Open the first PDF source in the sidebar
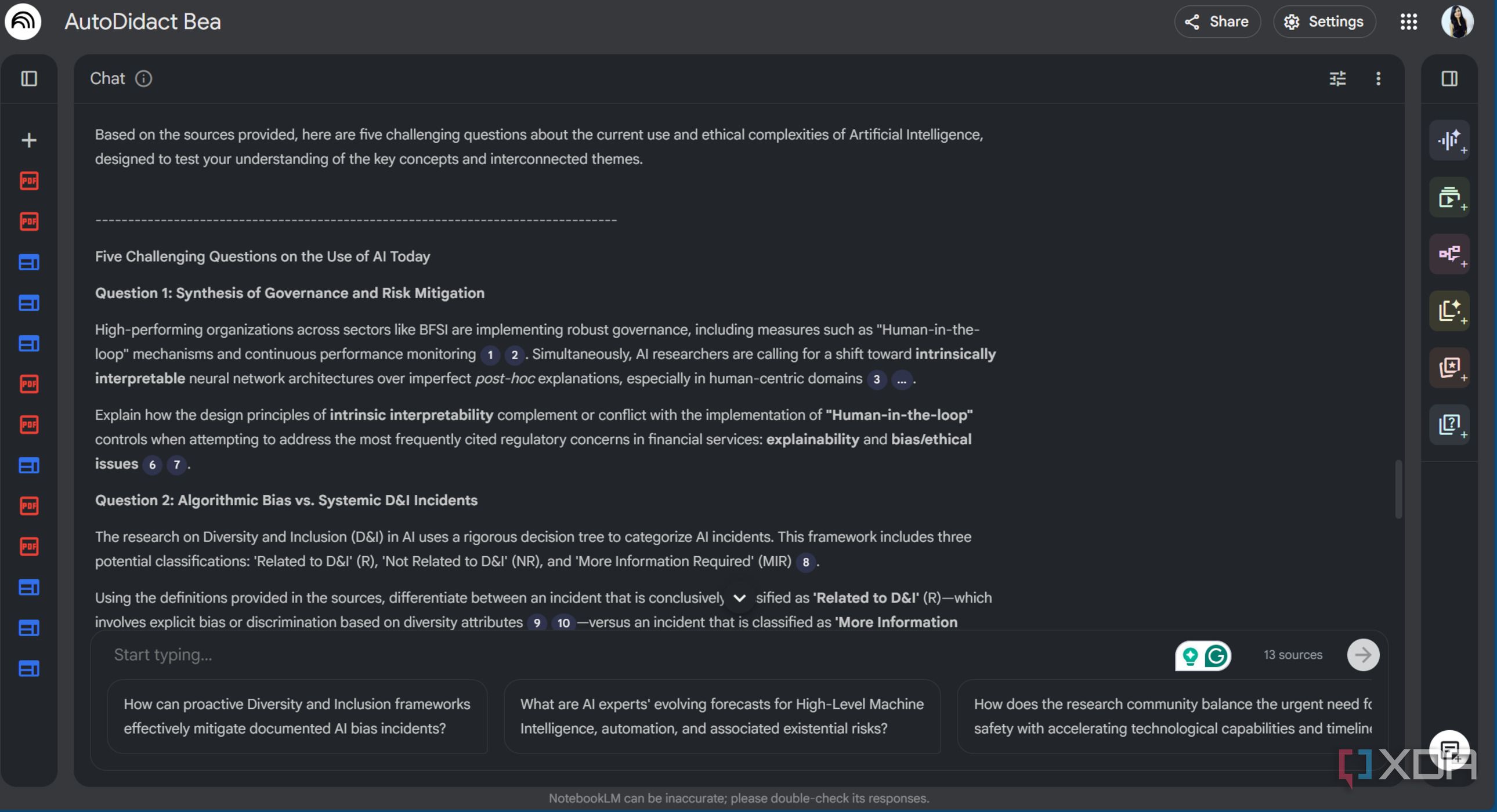The width and height of the screenshot is (1497, 812). [x=28, y=180]
